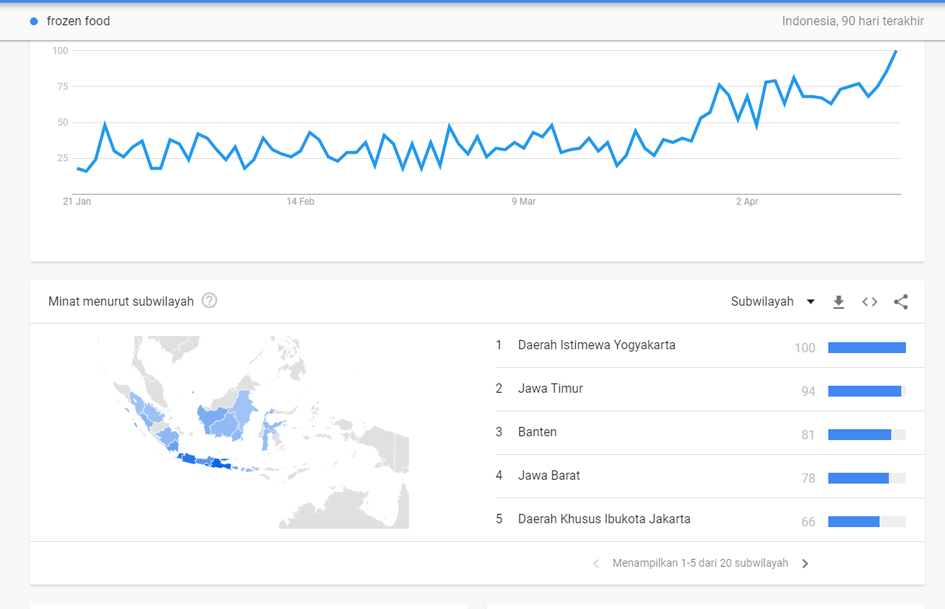Click the blue dot beside frozen food
Viewport: 945px width, 609px height.
[x=34, y=21]
